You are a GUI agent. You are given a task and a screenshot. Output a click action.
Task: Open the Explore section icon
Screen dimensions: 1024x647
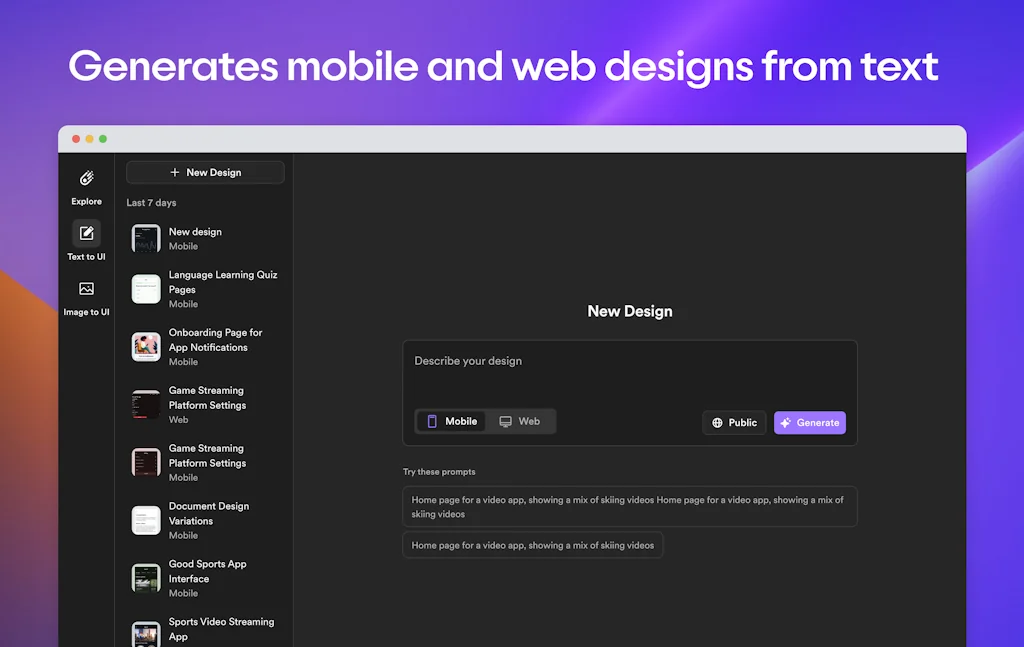coord(86,178)
